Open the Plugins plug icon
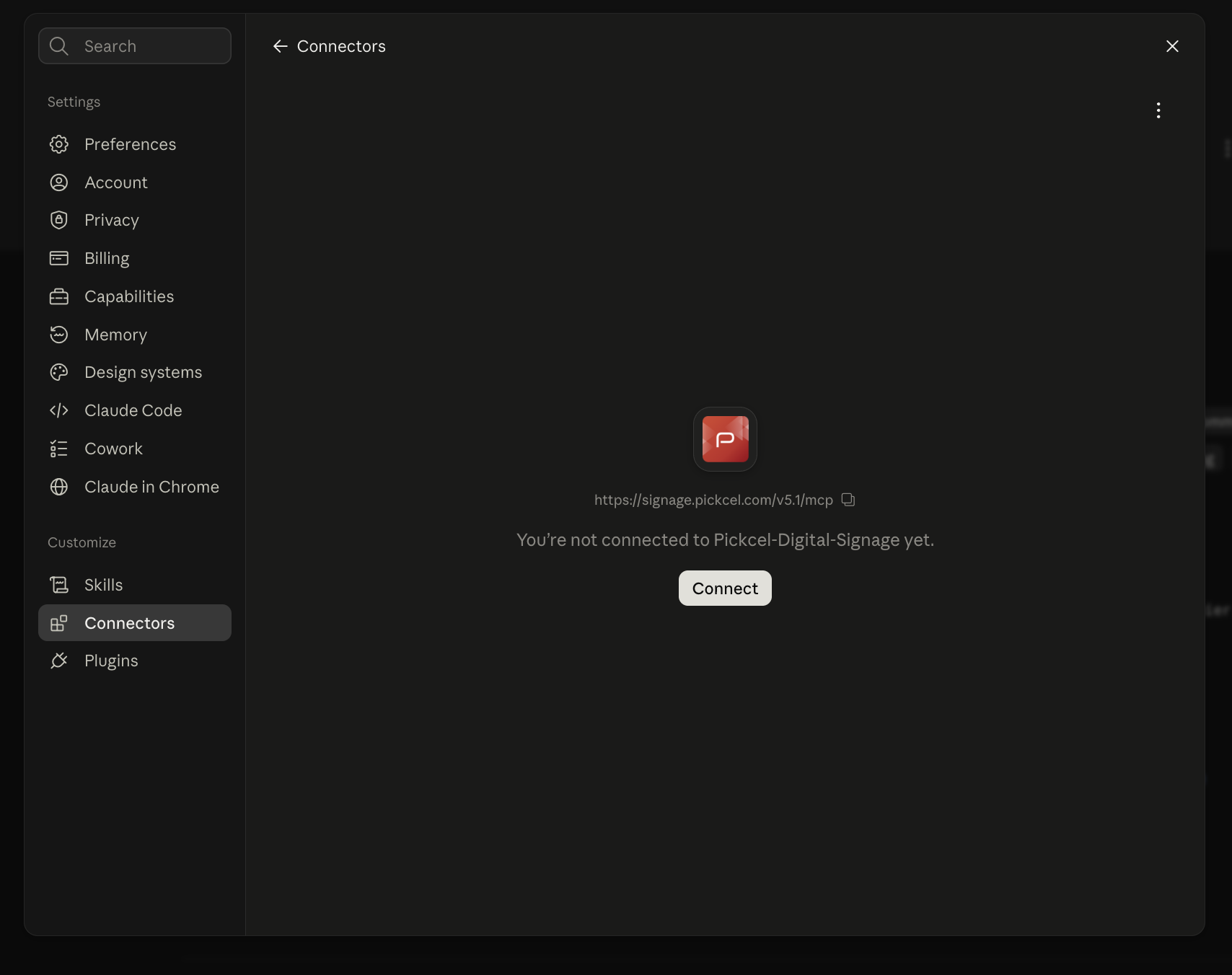The height and width of the screenshot is (975, 1232). (59, 661)
